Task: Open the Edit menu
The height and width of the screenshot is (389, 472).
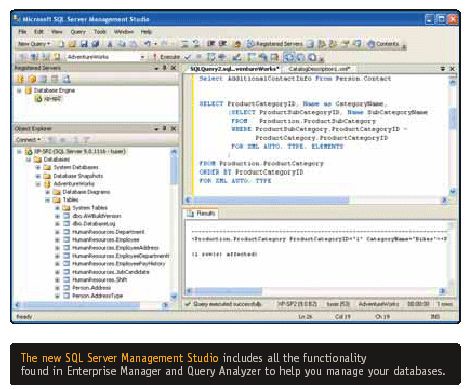Action: click(39, 32)
